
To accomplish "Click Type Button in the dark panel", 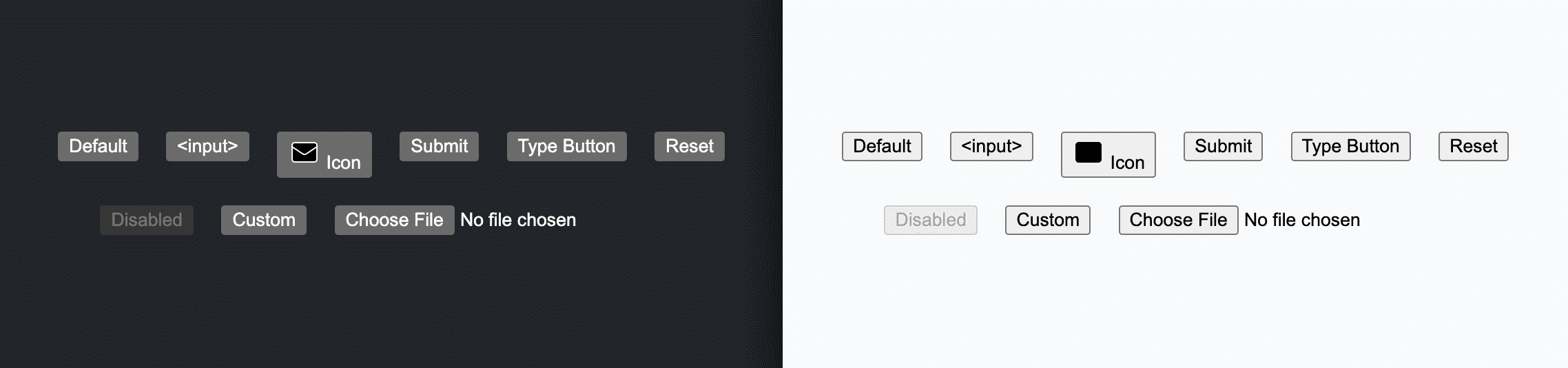I will pyautogui.click(x=566, y=146).
